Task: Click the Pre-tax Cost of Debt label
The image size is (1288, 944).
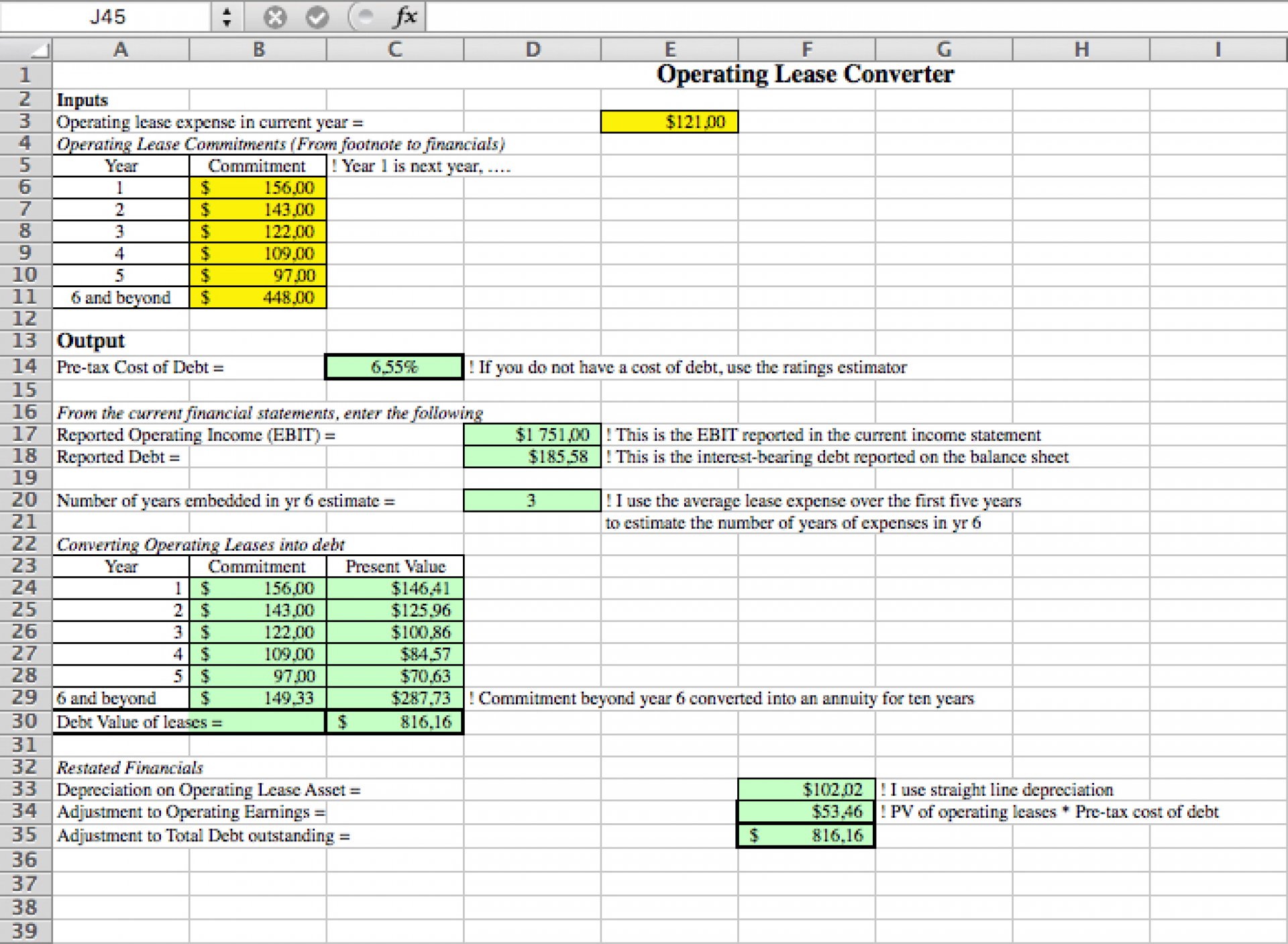Action: tap(140, 368)
